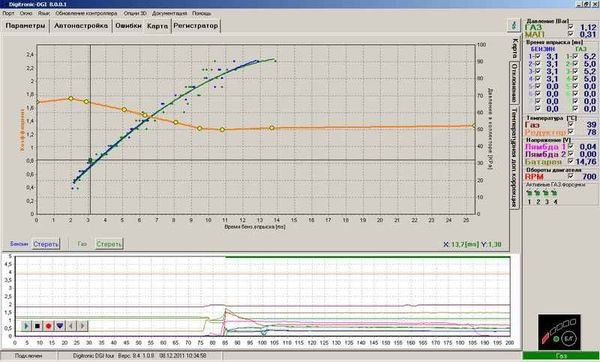Viewport: 600px width, 362px height.
Task: Click the yellow curve point at 2 ms
Action: (x=70, y=98)
